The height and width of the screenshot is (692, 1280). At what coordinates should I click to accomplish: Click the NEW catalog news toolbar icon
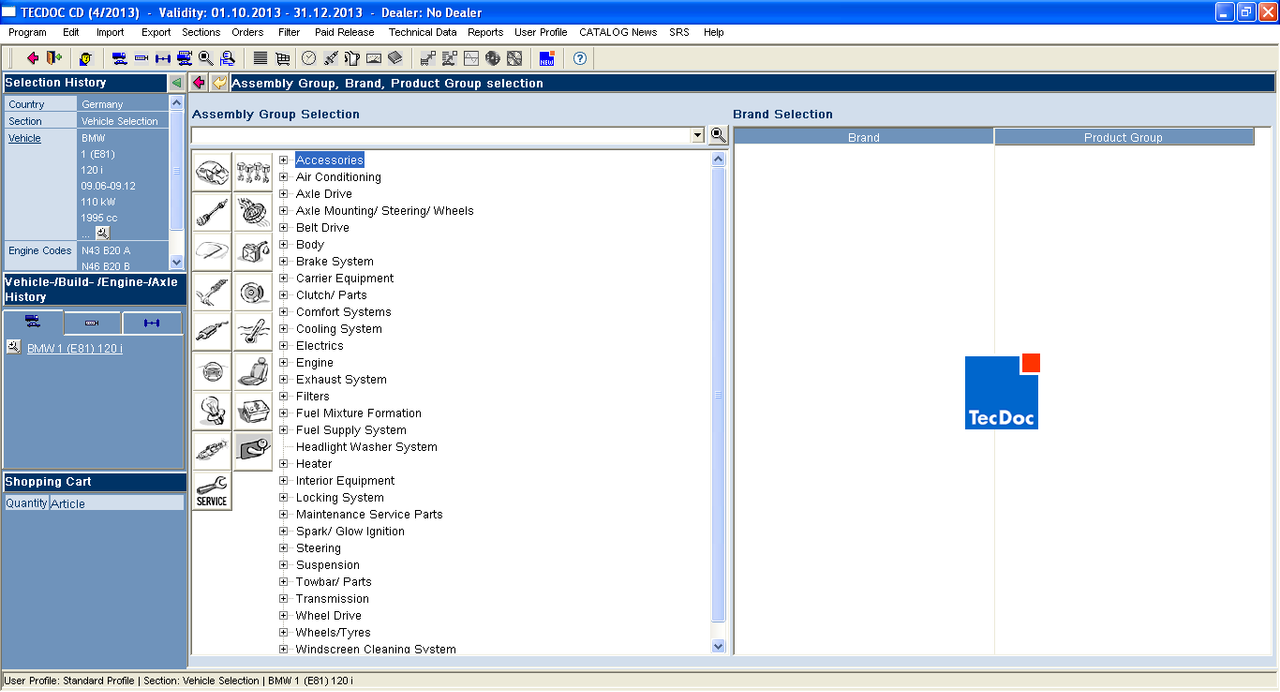pos(547,58)
